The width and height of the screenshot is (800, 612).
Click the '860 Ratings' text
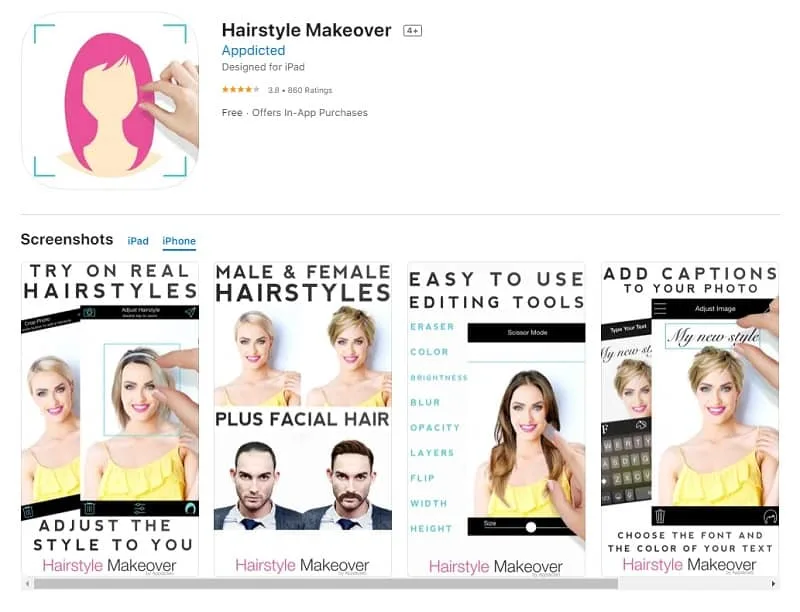pos(310,90)
